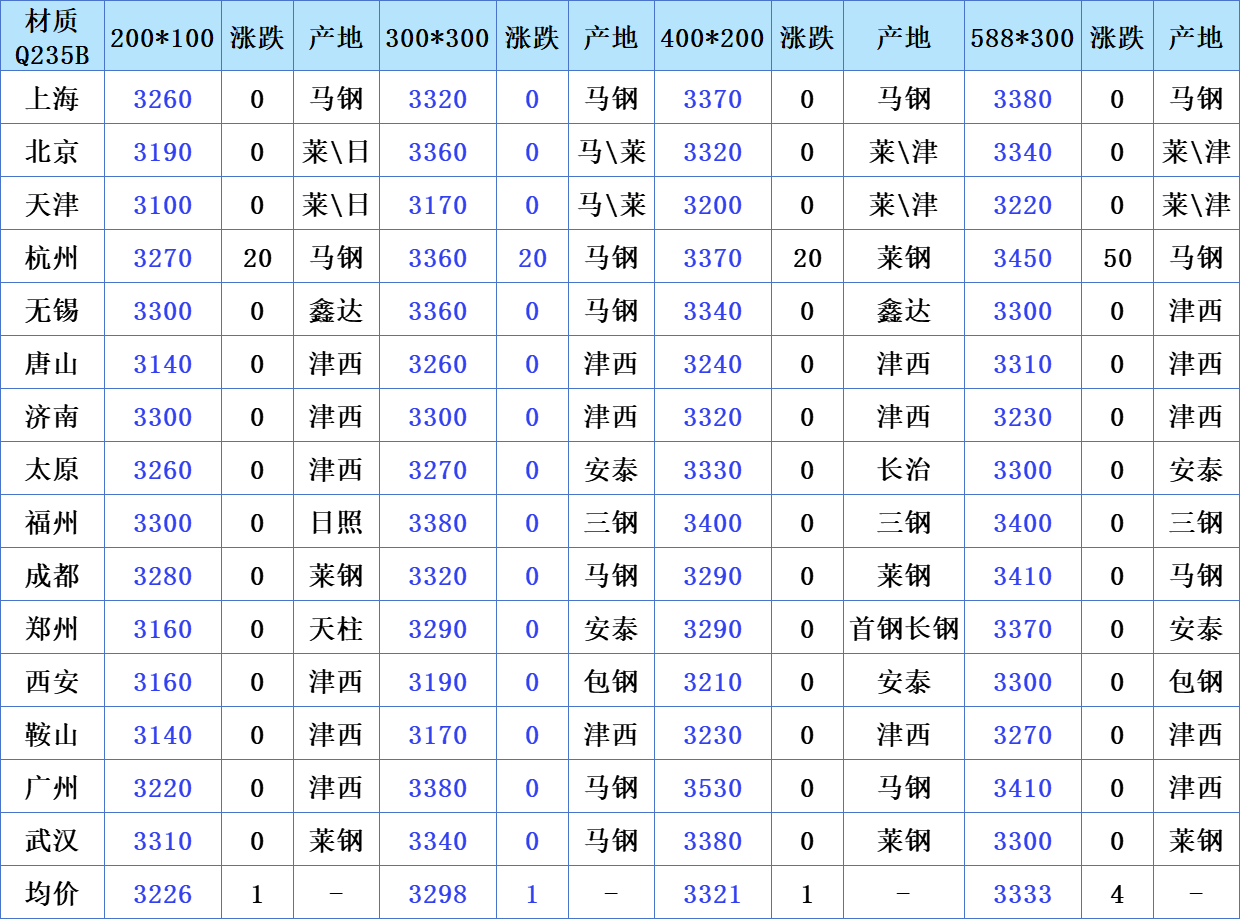This screenshot has width=1240, height=919.
Task: Open the average price 3226 link
Action: coord(162,894)
